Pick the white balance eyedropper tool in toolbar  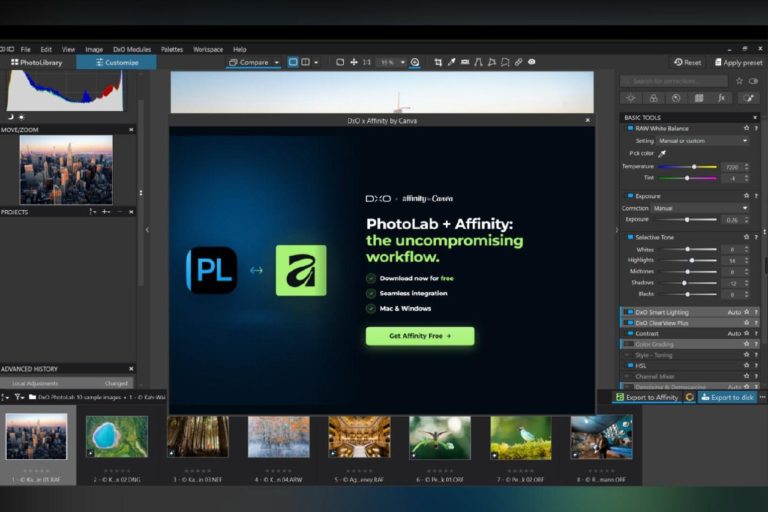coord(451,62)
